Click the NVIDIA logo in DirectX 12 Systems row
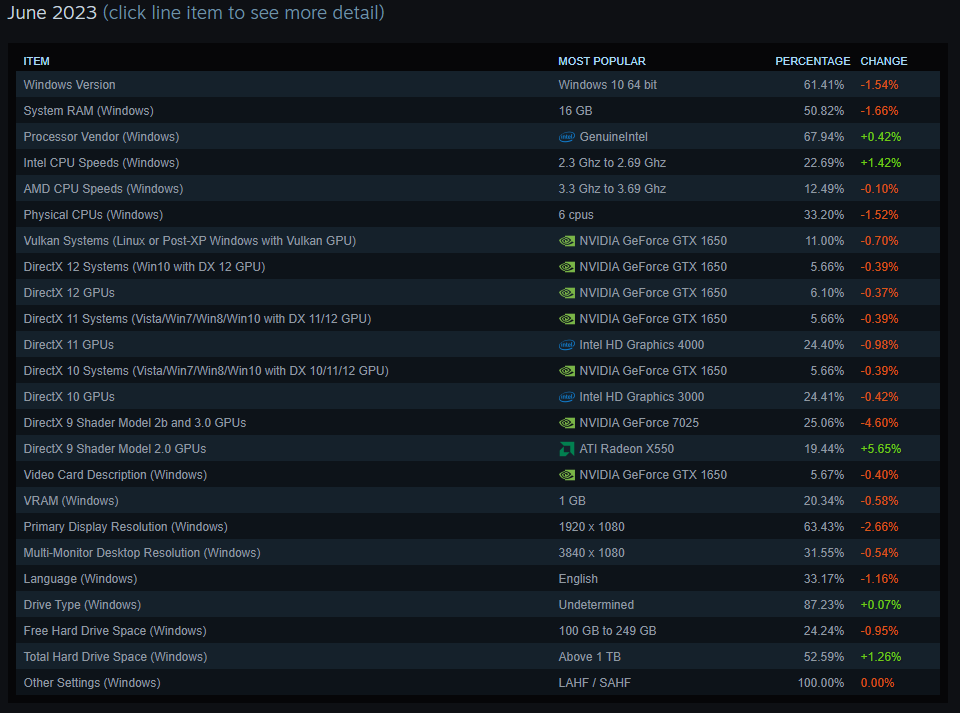Image resolution: width=960 pixels, height=713 pixels. (566, 267)
